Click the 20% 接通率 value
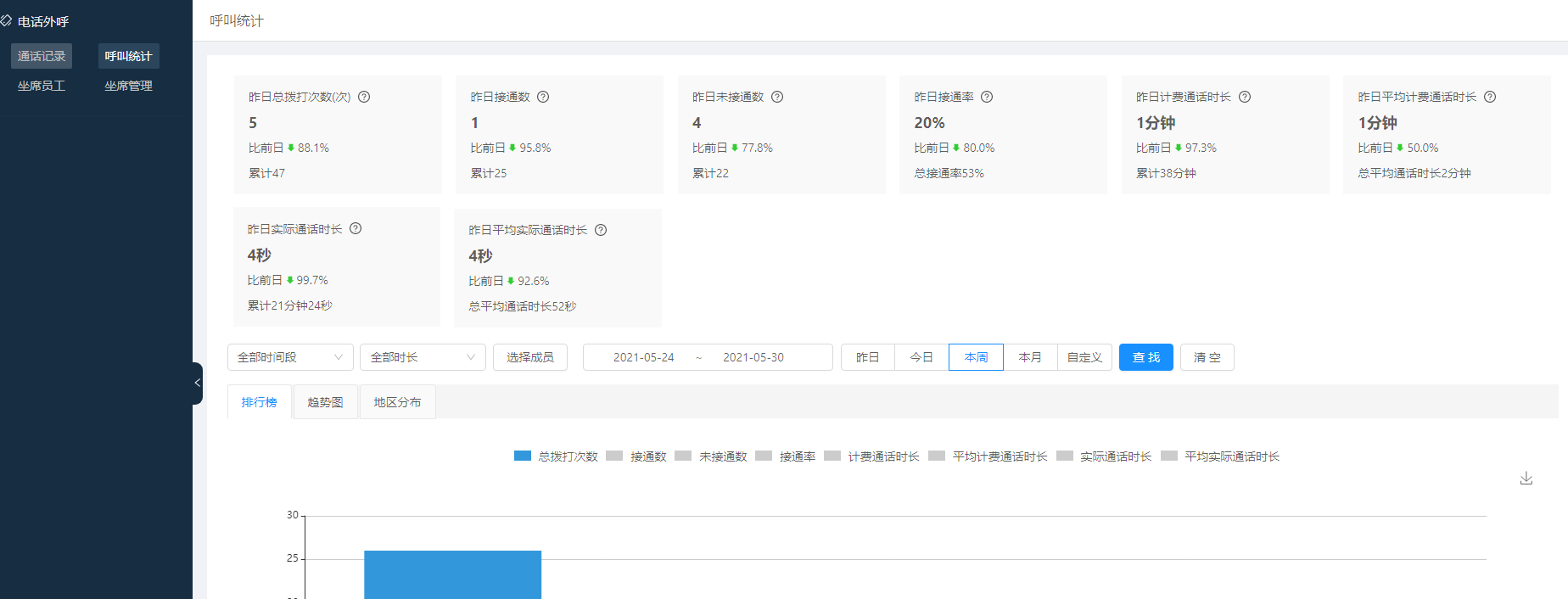 coord(929,123)
